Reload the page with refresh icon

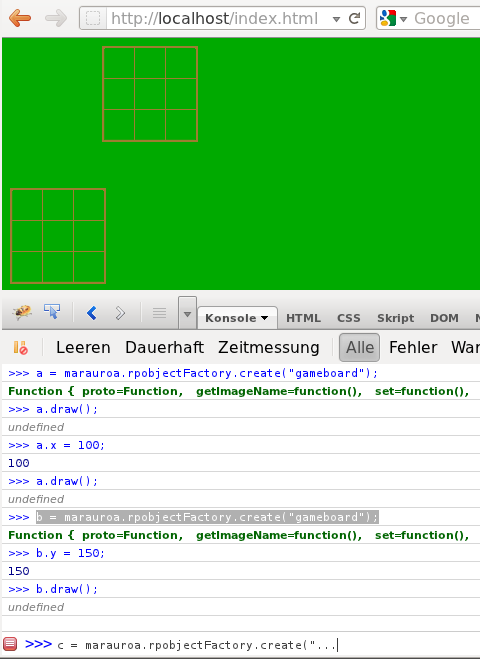click(x=354, y=18)
